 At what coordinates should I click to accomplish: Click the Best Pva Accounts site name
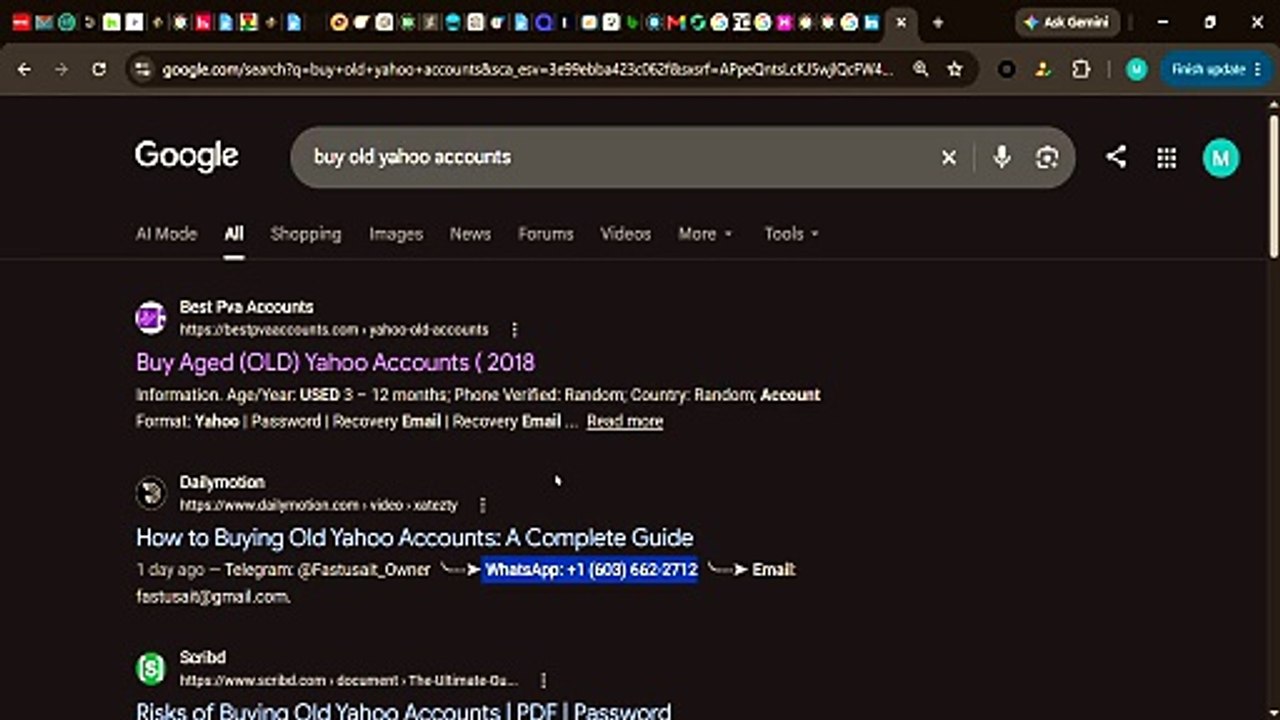point(246,307)
